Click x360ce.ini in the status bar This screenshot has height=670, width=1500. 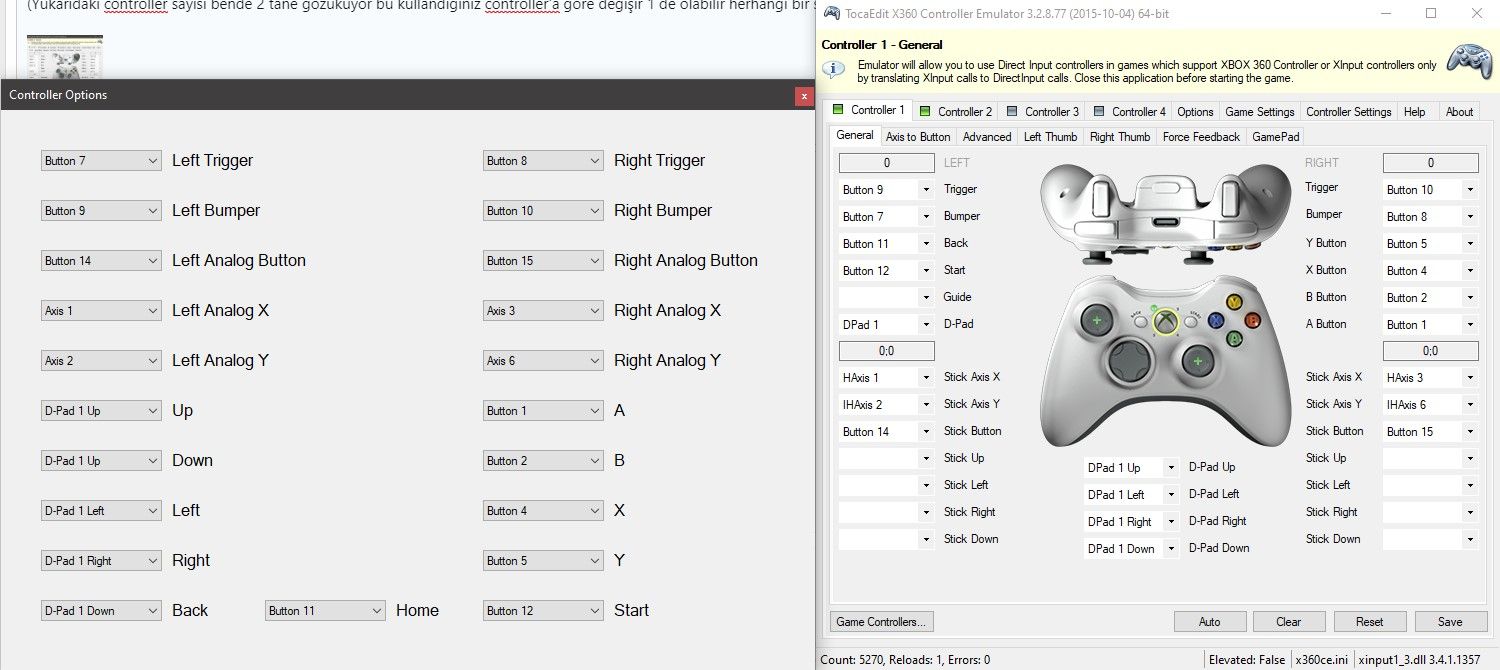pyautogui.click(x=1321, y=660)
